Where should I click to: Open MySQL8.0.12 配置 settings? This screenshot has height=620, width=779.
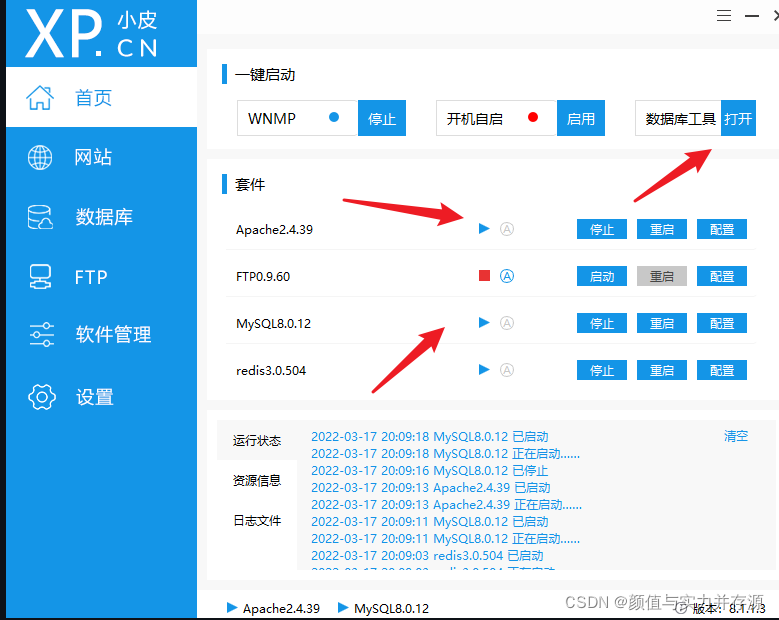pos(722,323)
